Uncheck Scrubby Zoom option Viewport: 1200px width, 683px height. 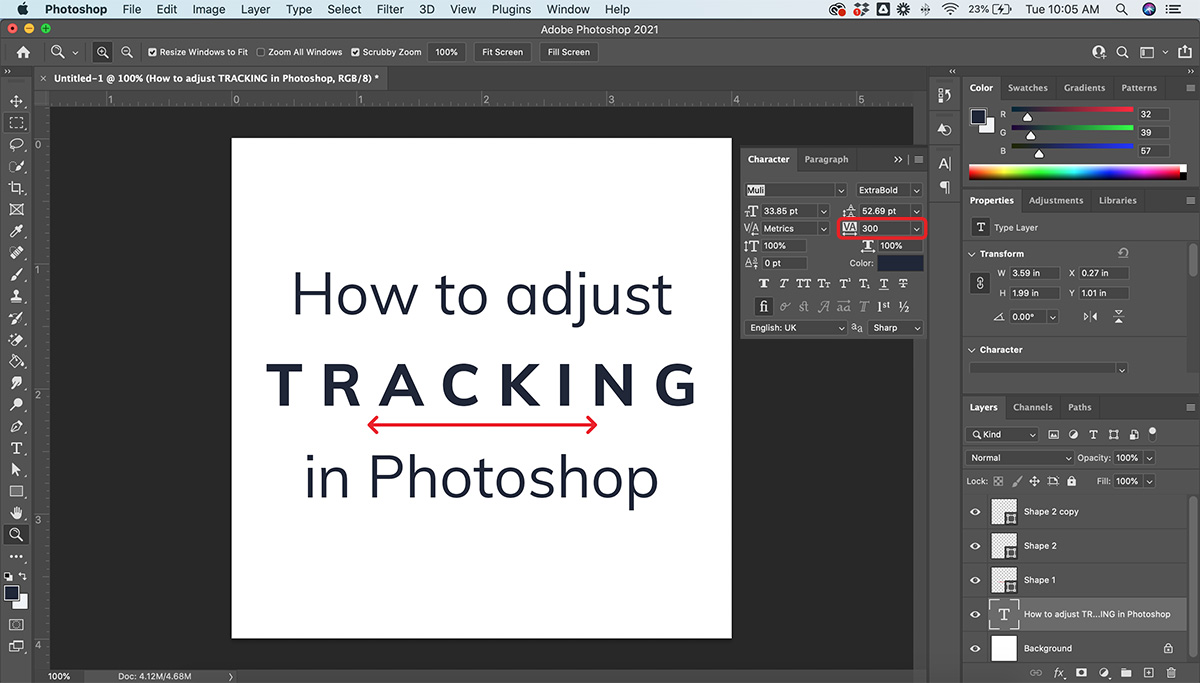click(x=355, y=52)
